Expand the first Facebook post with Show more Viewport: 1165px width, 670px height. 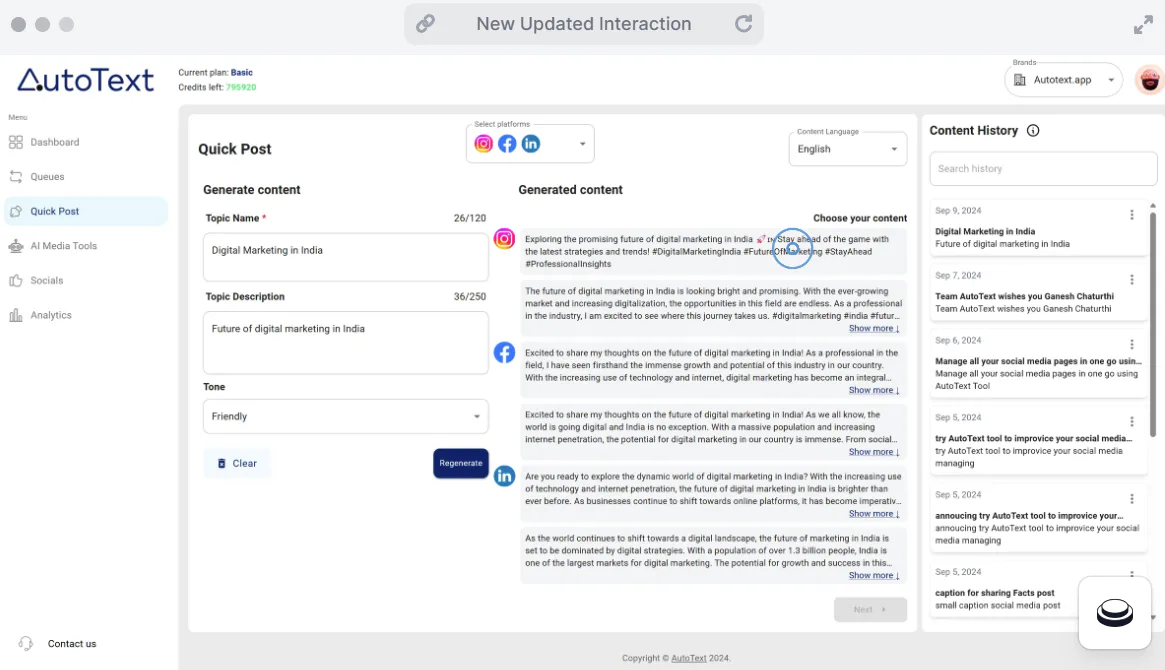873,389
